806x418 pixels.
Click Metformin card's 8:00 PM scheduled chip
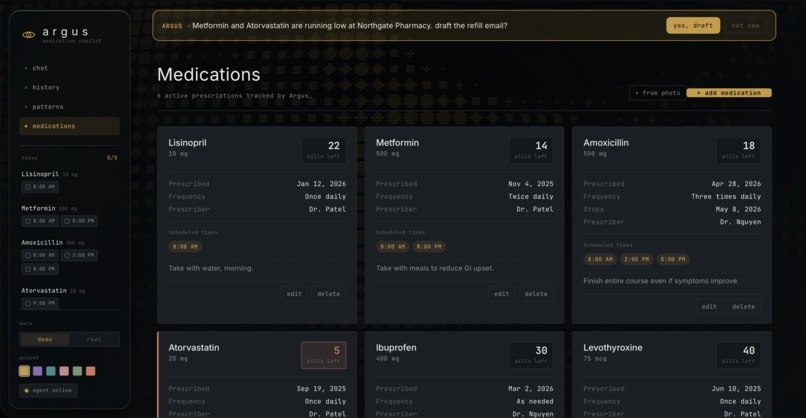pyautogui.click(x=429, y=247)
